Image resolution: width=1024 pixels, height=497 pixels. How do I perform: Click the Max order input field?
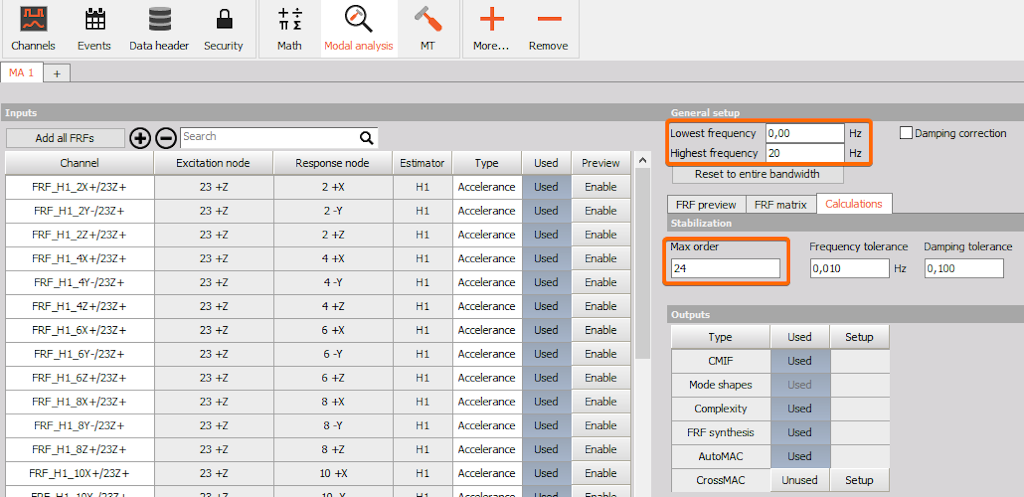point(725,268)
